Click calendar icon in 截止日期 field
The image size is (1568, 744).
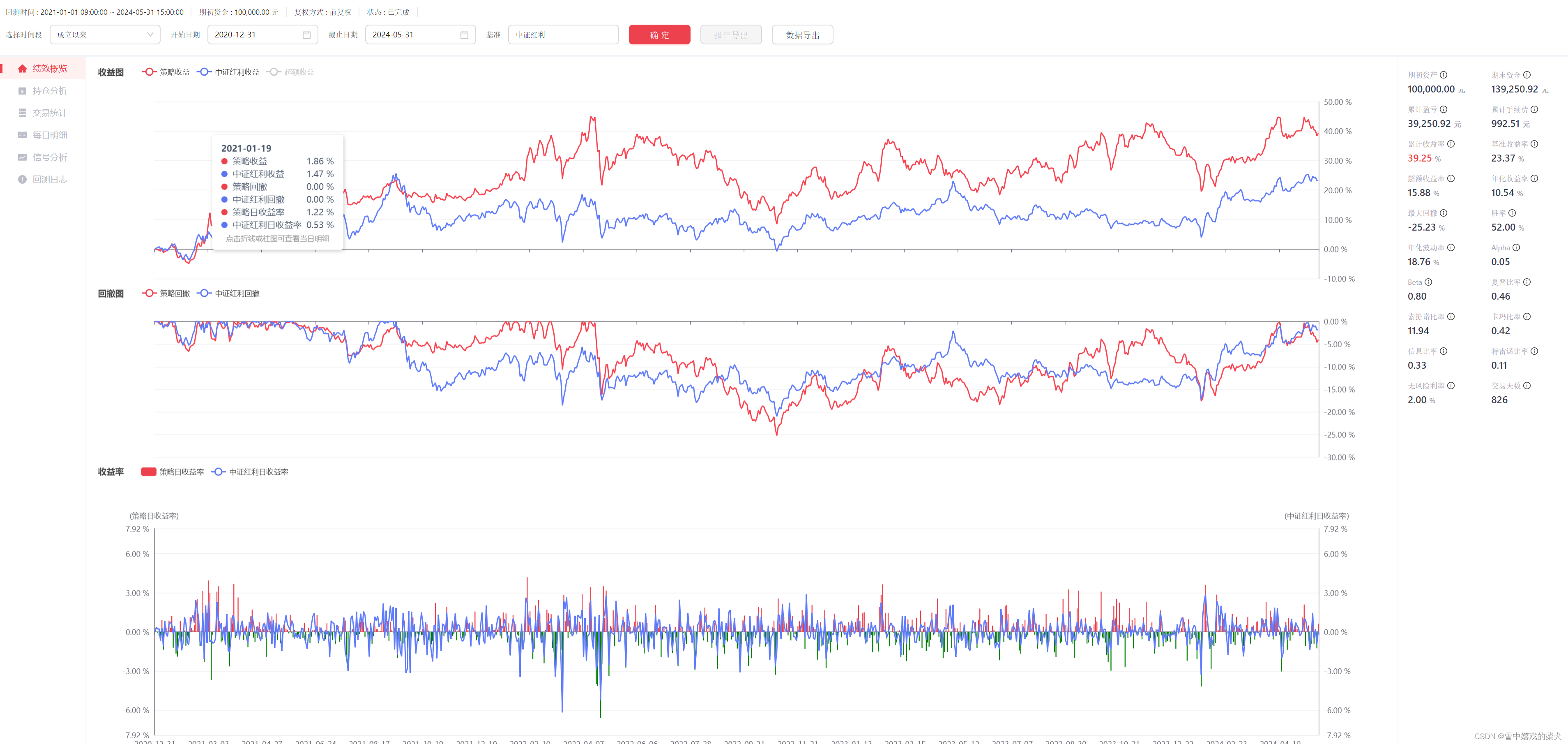coord(465,35)
